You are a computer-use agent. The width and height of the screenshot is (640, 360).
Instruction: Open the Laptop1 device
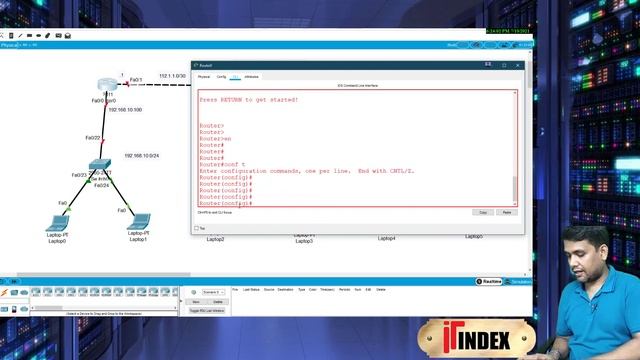click(139, 222)
